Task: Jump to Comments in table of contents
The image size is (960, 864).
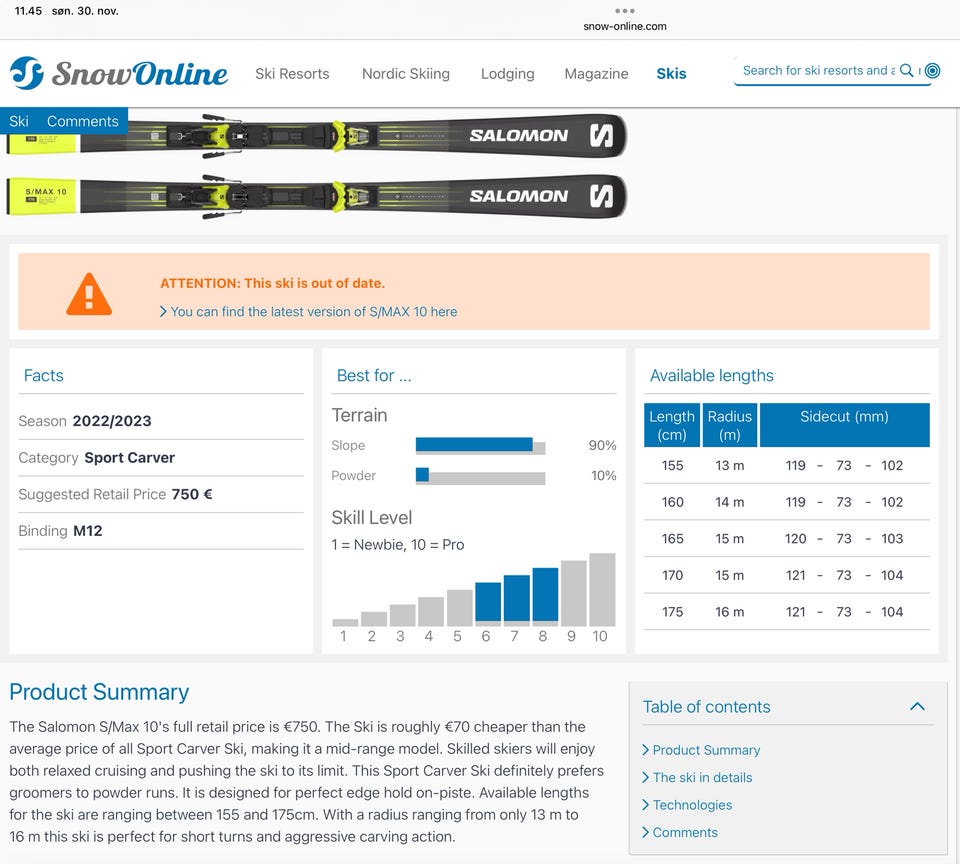Action: pyautogui.click(x=680, y=833)
